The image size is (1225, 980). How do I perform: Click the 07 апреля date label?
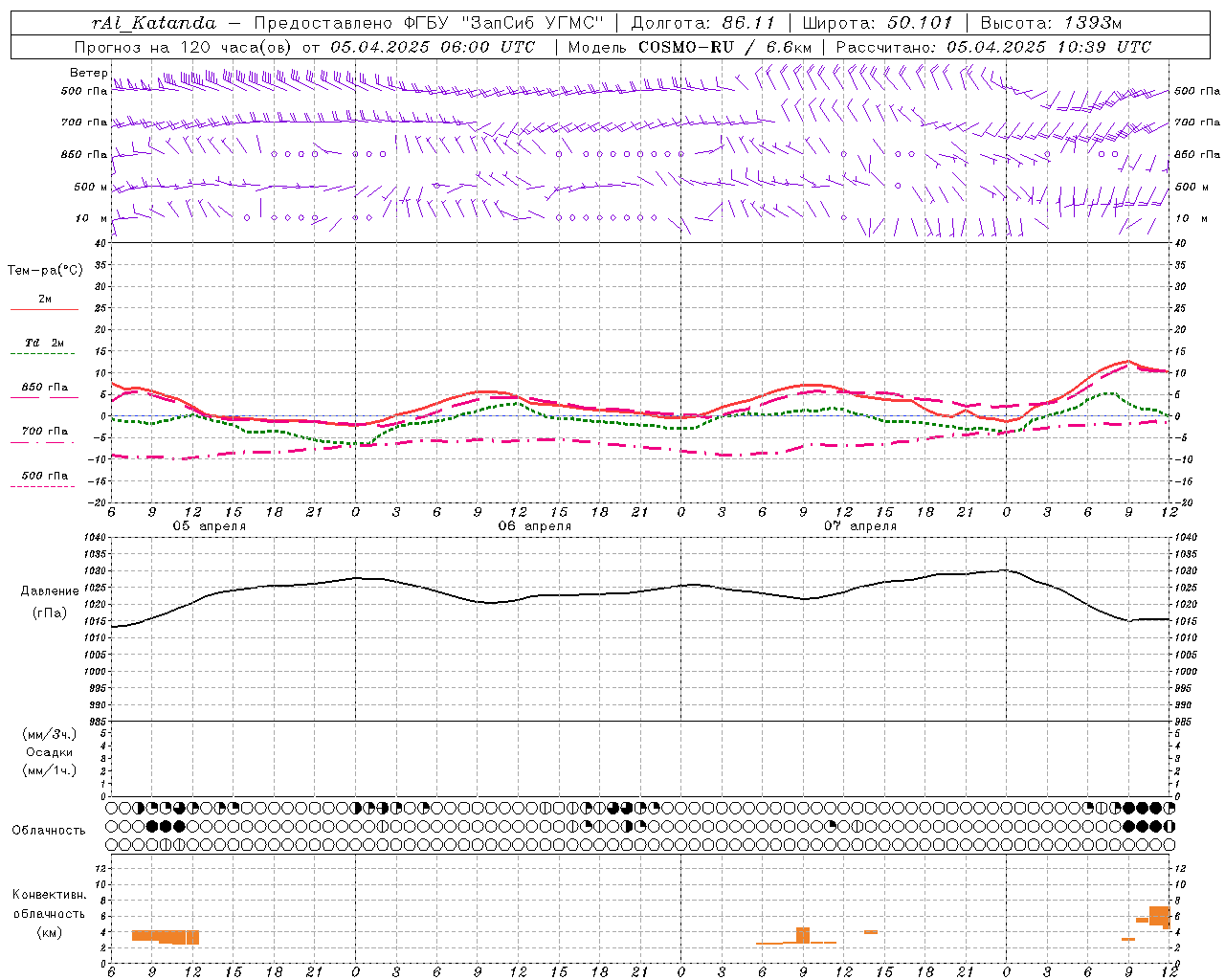click(x=860, y=526)
